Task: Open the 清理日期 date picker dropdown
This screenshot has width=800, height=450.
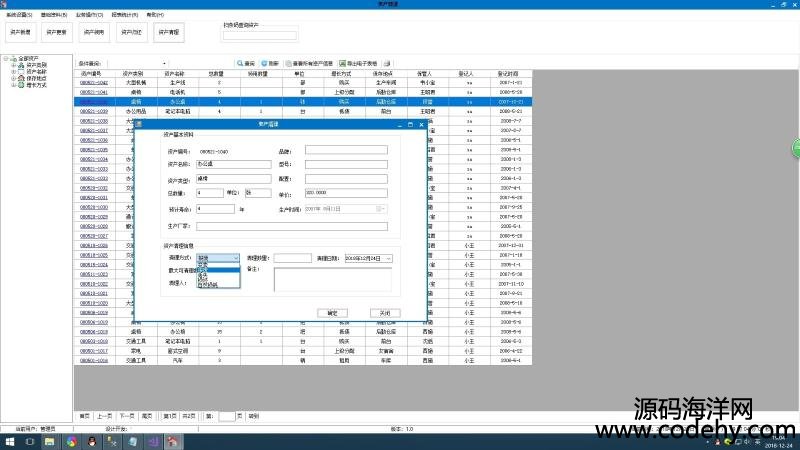Action: [x=388, y=258]
